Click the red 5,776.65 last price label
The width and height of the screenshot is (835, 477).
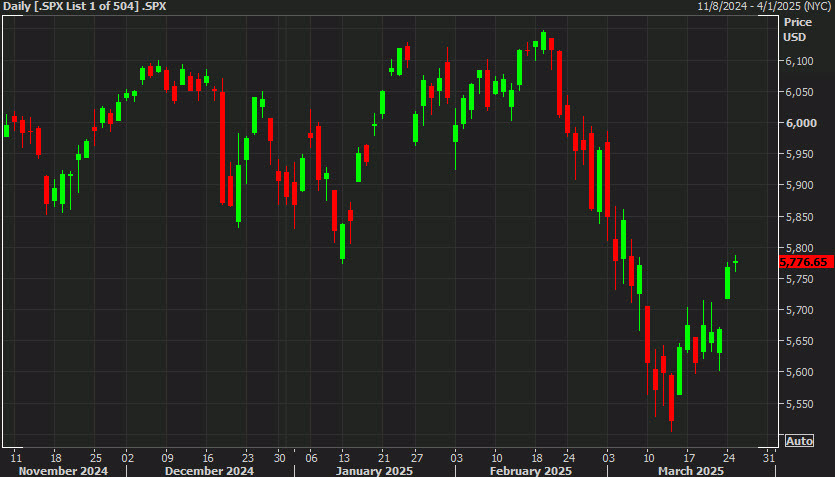pos(806,262)
